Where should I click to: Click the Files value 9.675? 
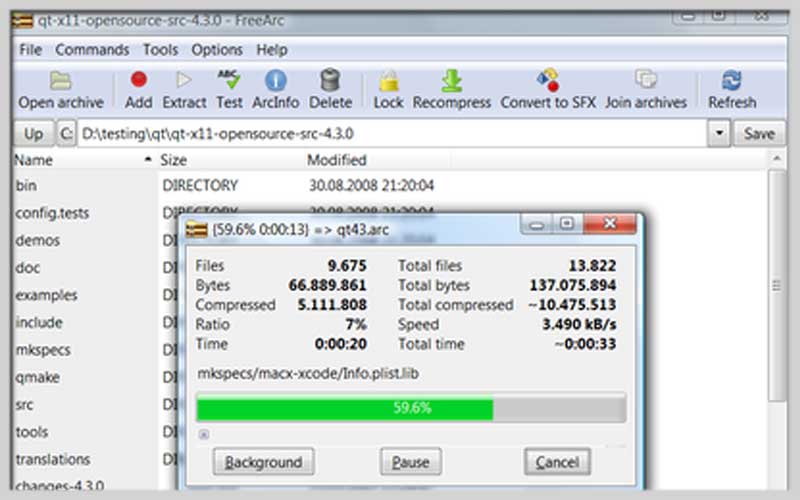click(347, 265)
